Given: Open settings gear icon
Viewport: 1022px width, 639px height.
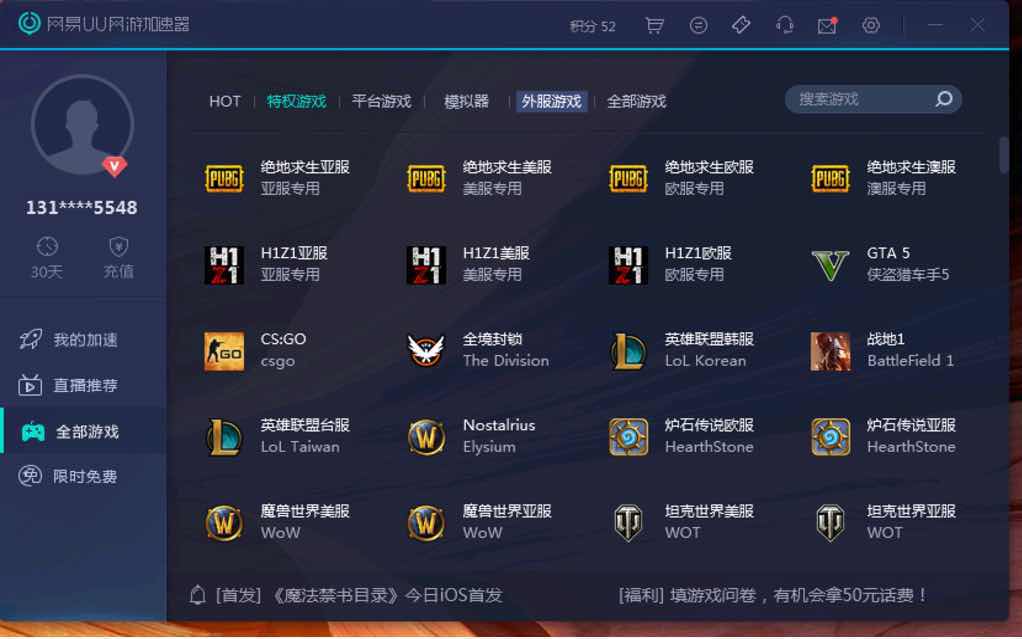Looking at the screenshot, I should [x=871, y=25].
